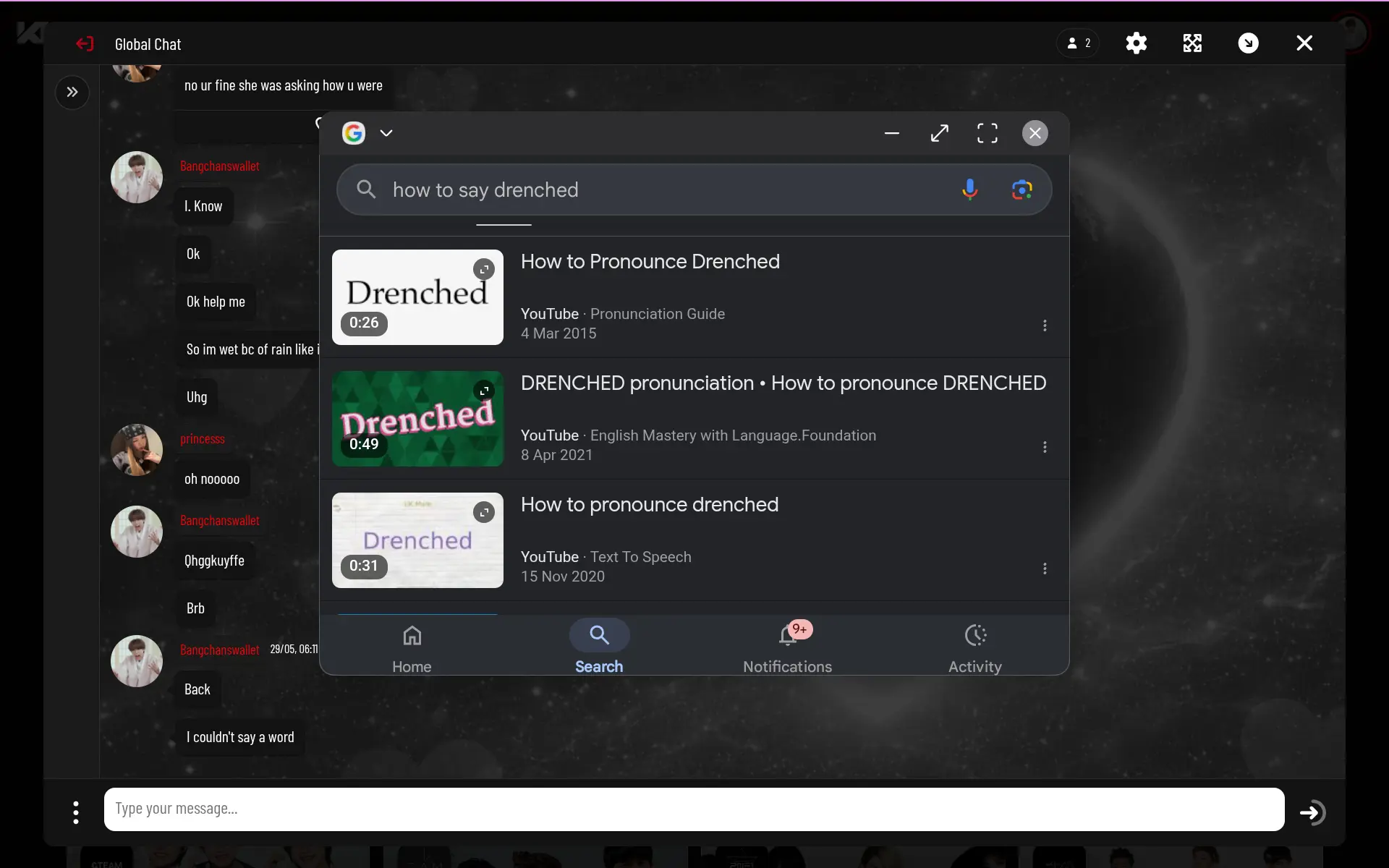Image resolution: width=1389 pixels, height=868 pixels.
Task: Expand the sidebar with double chevron
Action: [72, 92]
